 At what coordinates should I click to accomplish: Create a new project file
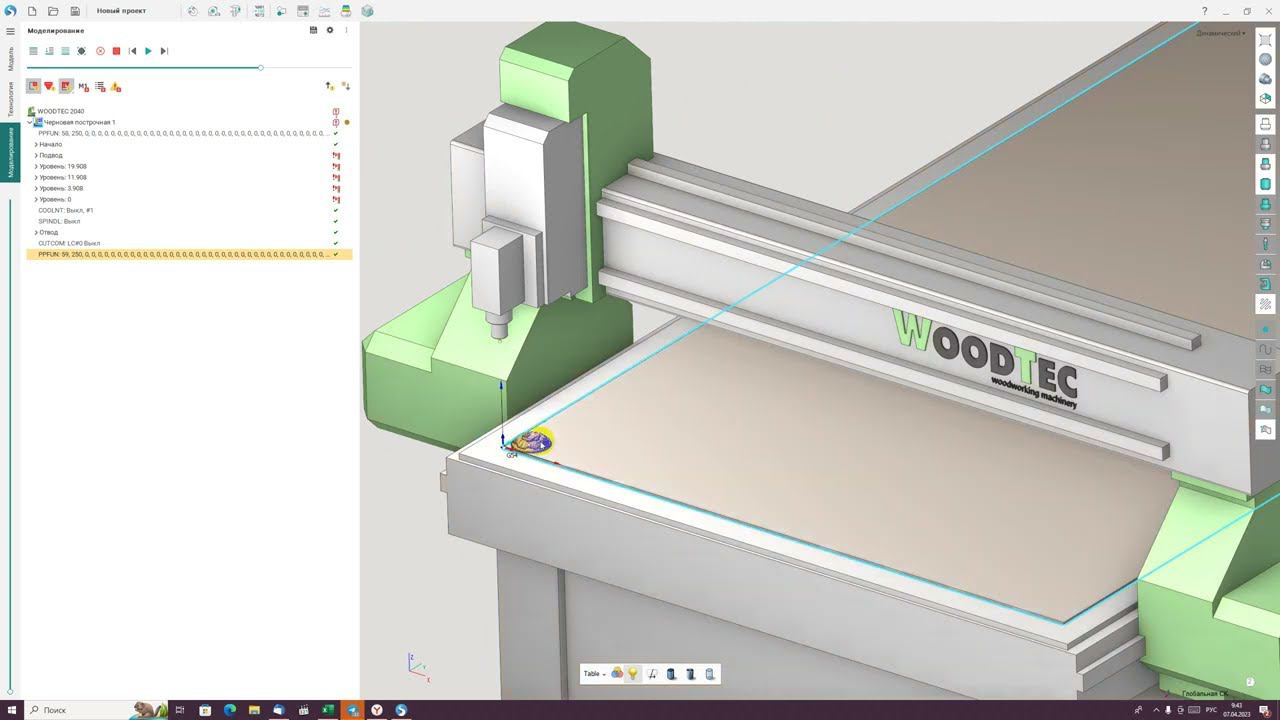click(x=32, y=11)
